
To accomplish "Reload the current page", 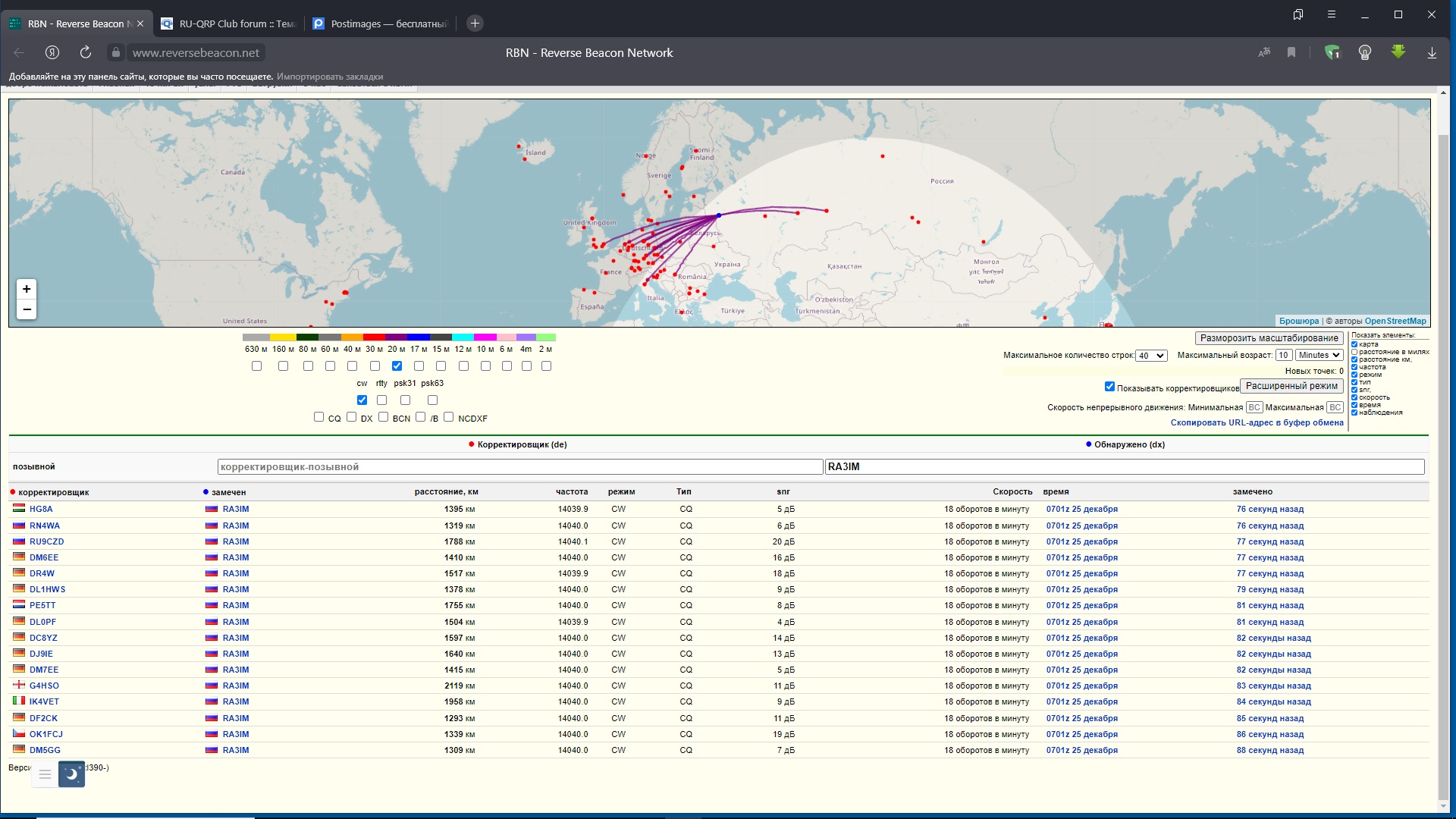I will pos(86,52).
